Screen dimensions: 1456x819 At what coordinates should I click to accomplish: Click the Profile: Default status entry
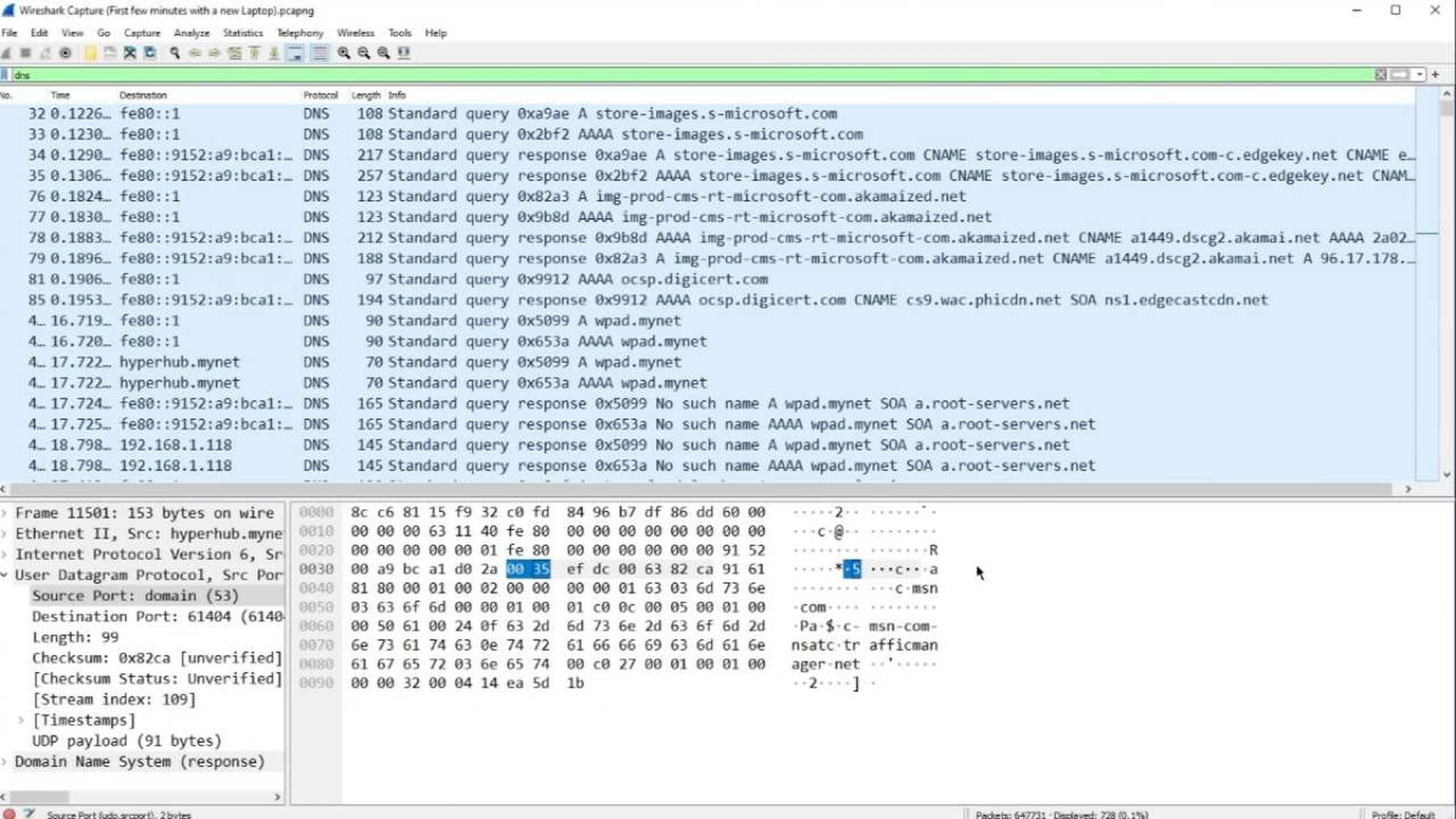tap(1404, 814)
